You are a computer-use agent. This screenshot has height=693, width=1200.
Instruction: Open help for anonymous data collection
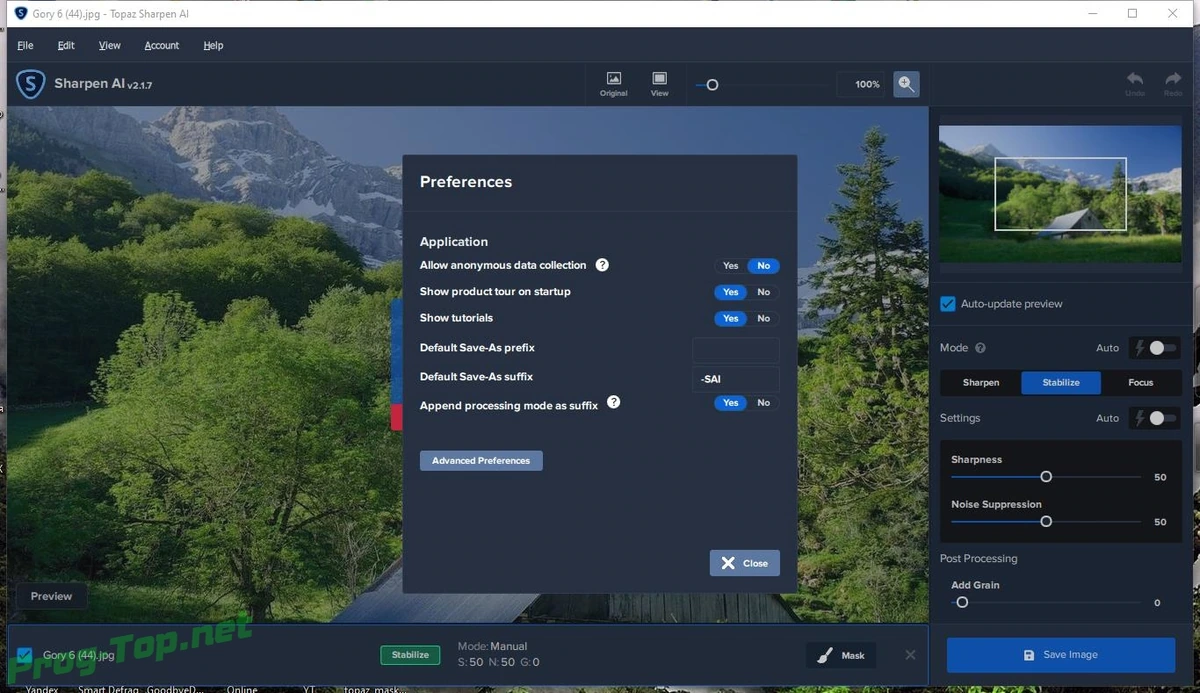coord(602,265)
